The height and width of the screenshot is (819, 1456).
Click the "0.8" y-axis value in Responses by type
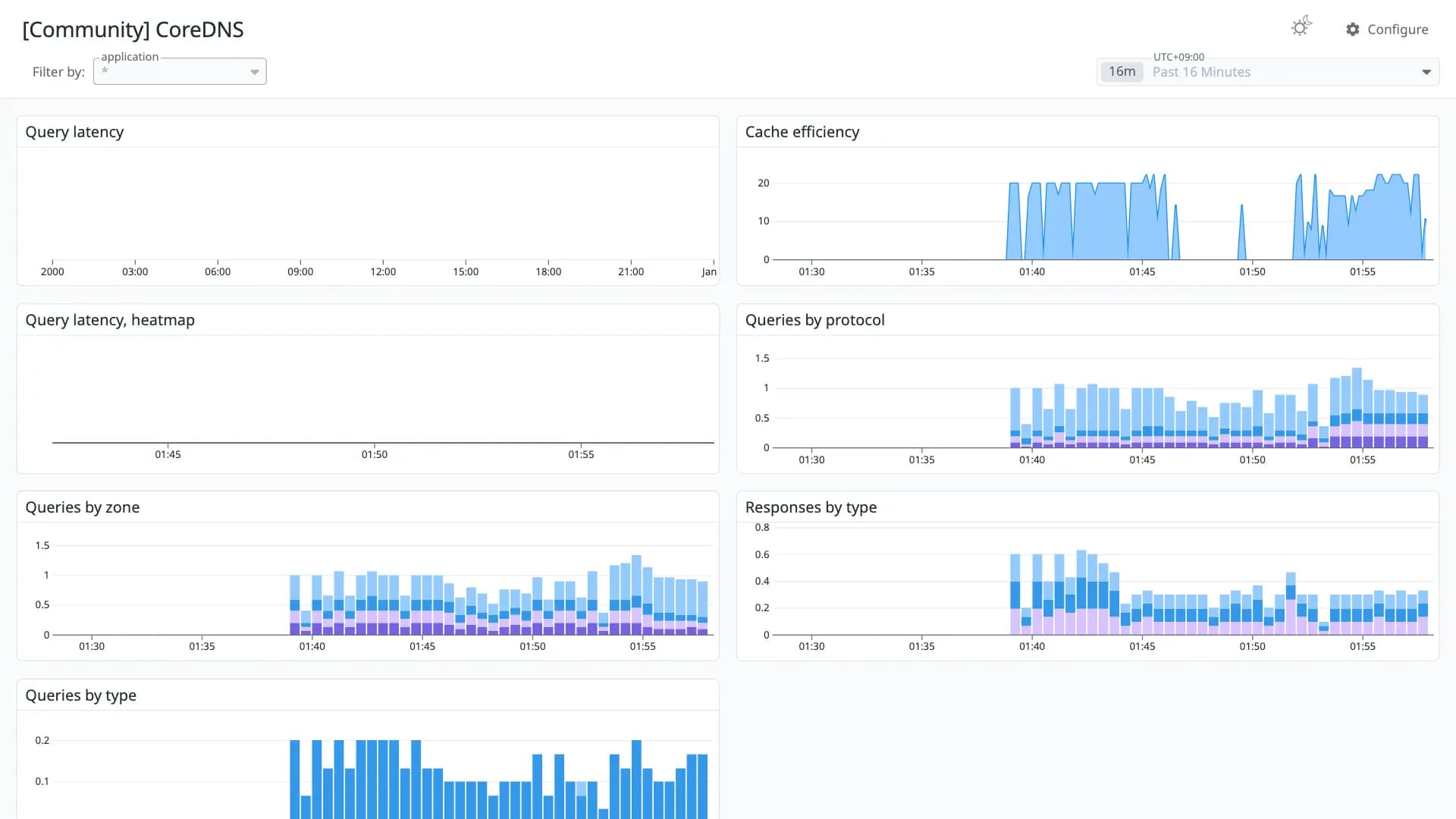point(761,528)
